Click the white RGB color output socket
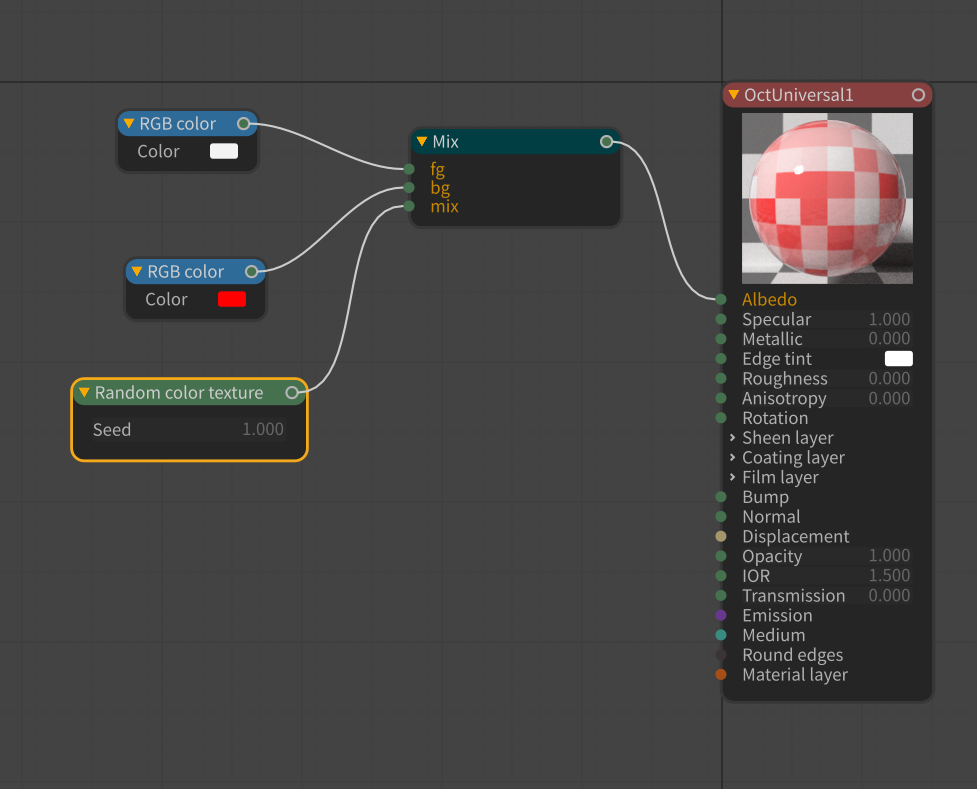The width and height of the screenshot is (977, 789). pos(244,123)
